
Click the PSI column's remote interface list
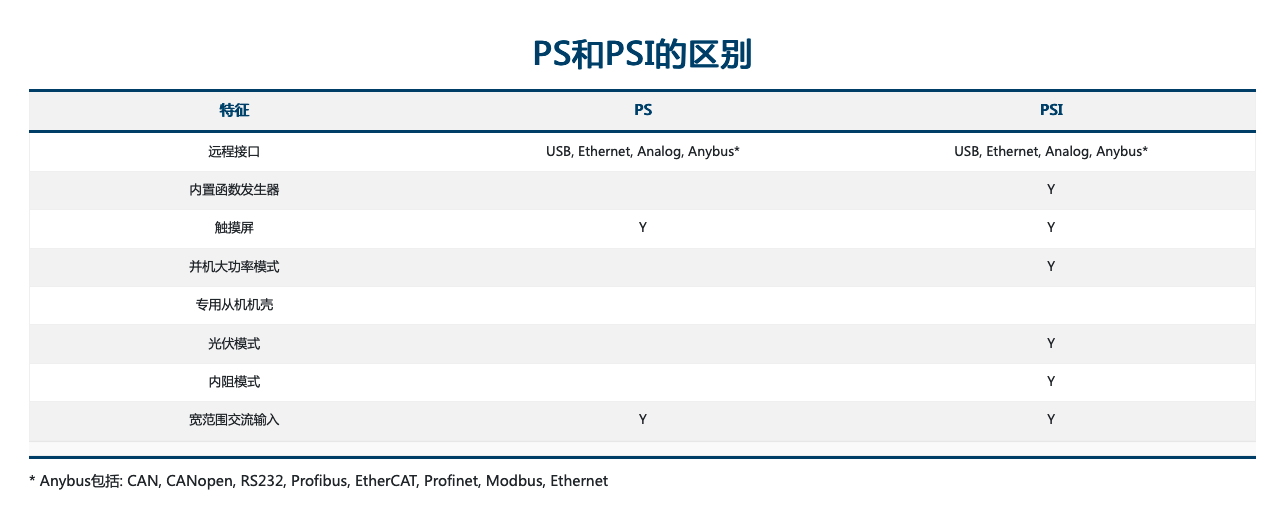1051,152
